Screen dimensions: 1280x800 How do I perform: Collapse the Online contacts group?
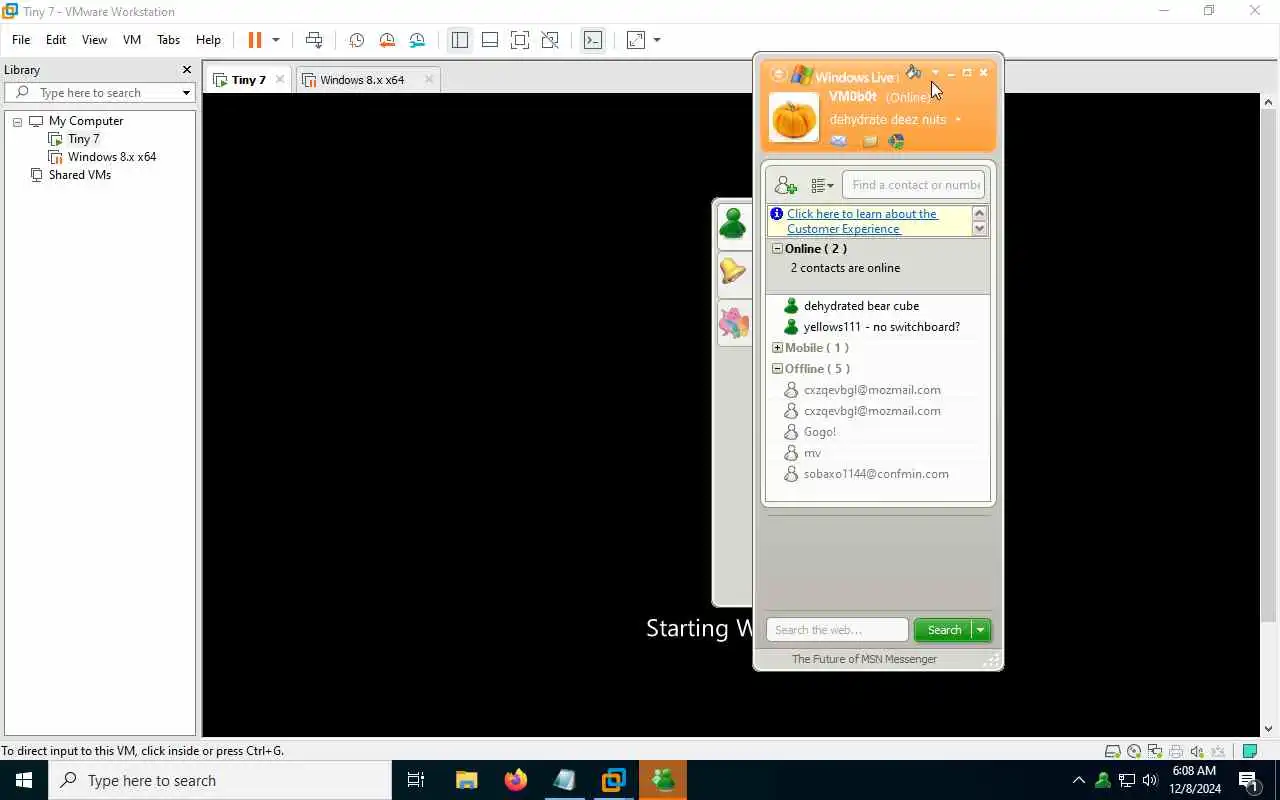777,249
